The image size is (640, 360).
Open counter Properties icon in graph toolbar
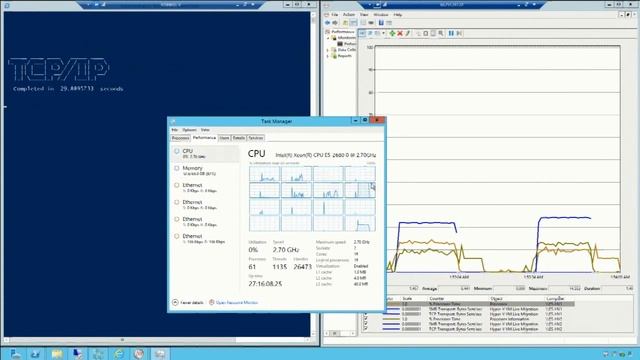point(433,33)
